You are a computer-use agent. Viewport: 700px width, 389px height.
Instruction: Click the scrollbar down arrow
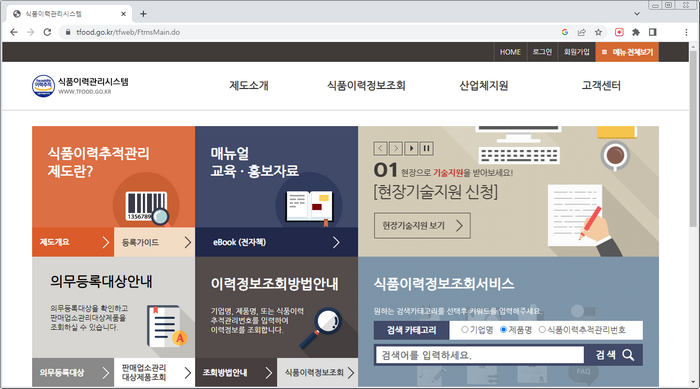(693, 383)
